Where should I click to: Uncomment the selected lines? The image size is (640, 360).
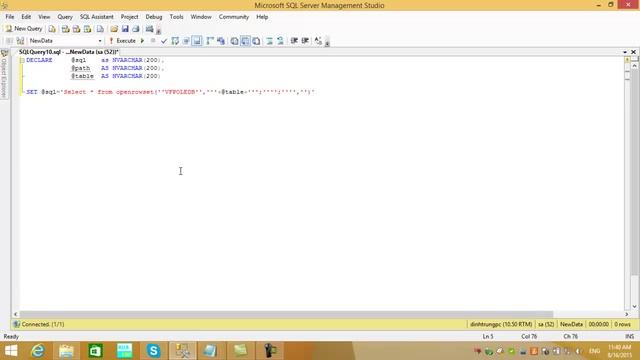click(x=280, y=41)
